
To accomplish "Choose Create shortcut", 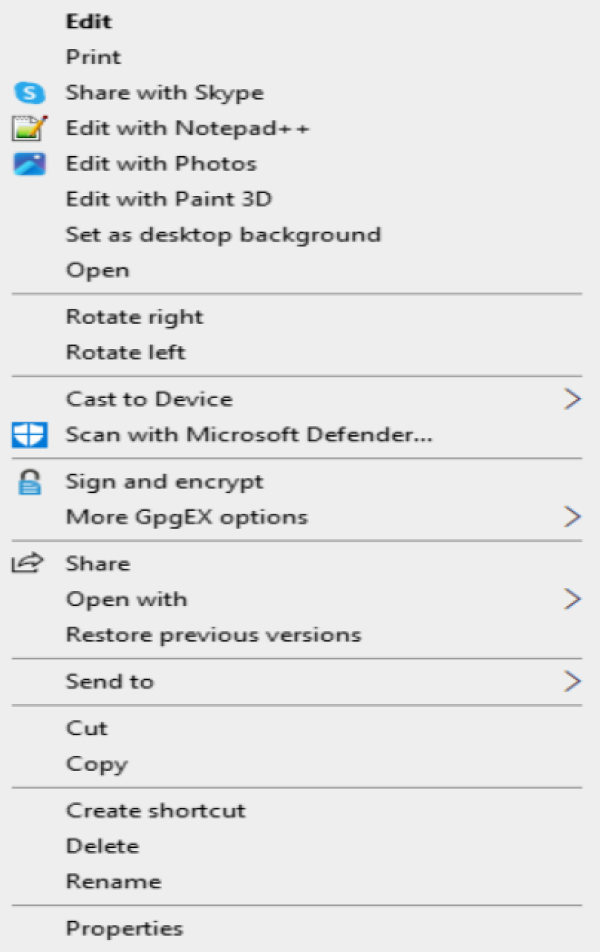I will coord(155,810).
